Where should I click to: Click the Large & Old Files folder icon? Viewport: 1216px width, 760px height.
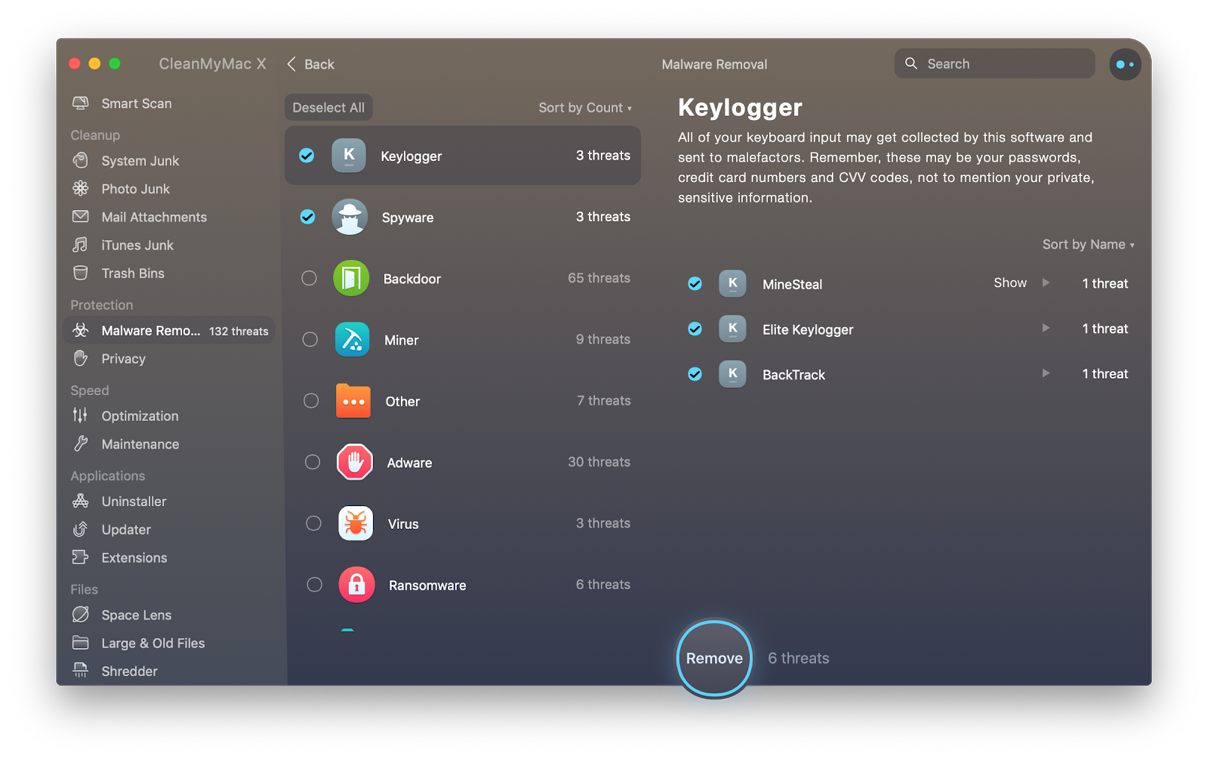81,642
